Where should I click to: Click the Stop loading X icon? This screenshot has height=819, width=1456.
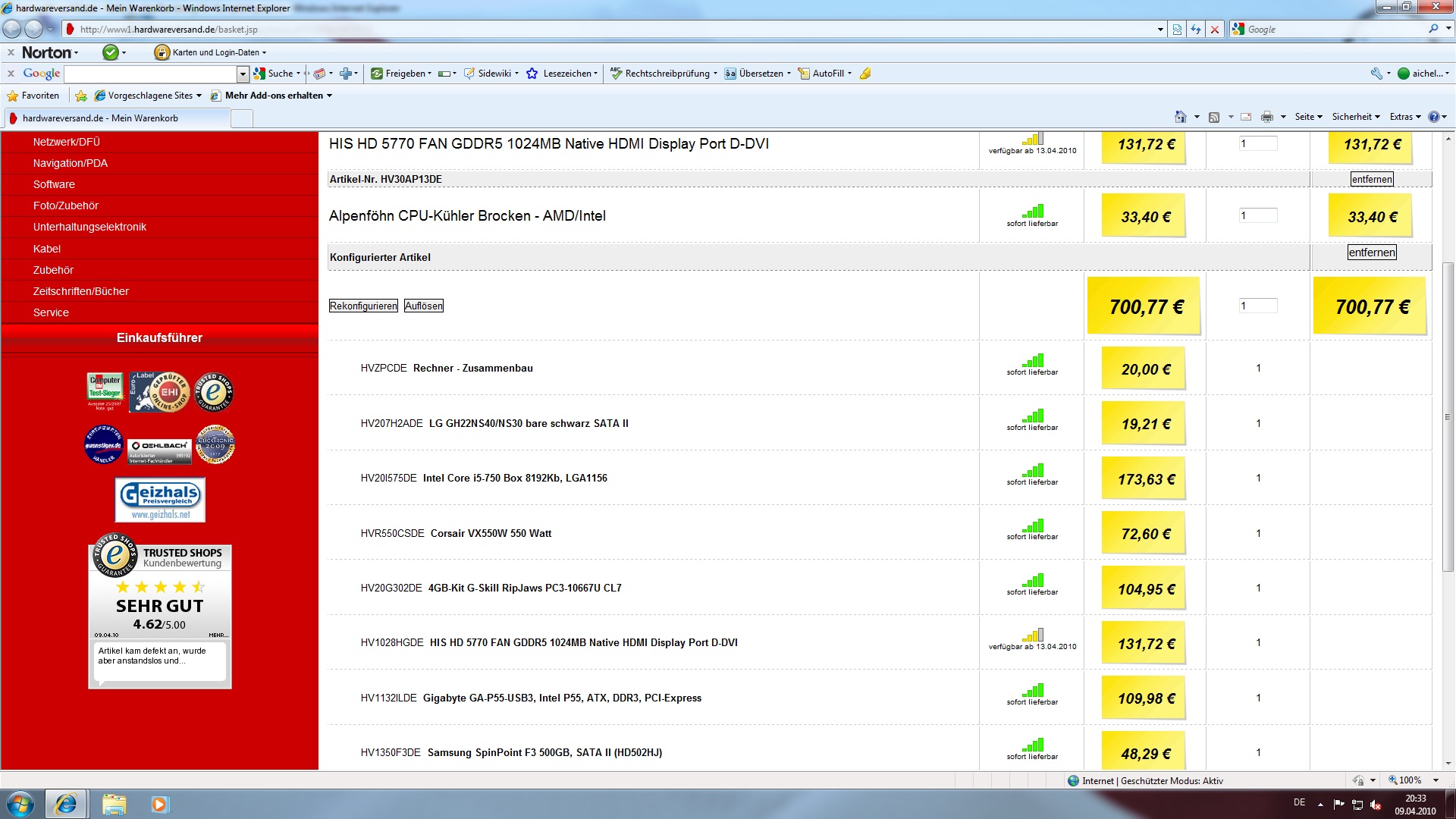click(1215, 30)
